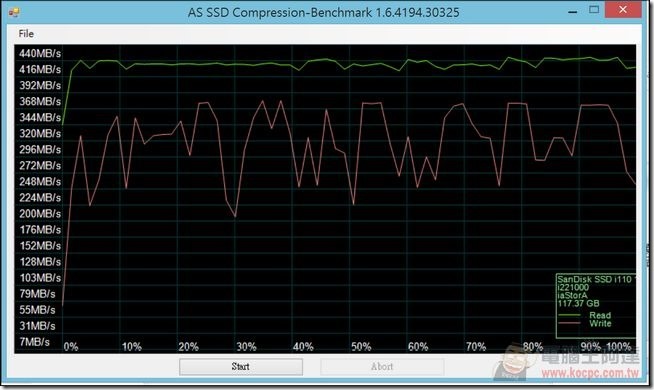This screenshot has width=654, height=390.
Task: Click the 440MB/s axis label
Action: (40, 53)
